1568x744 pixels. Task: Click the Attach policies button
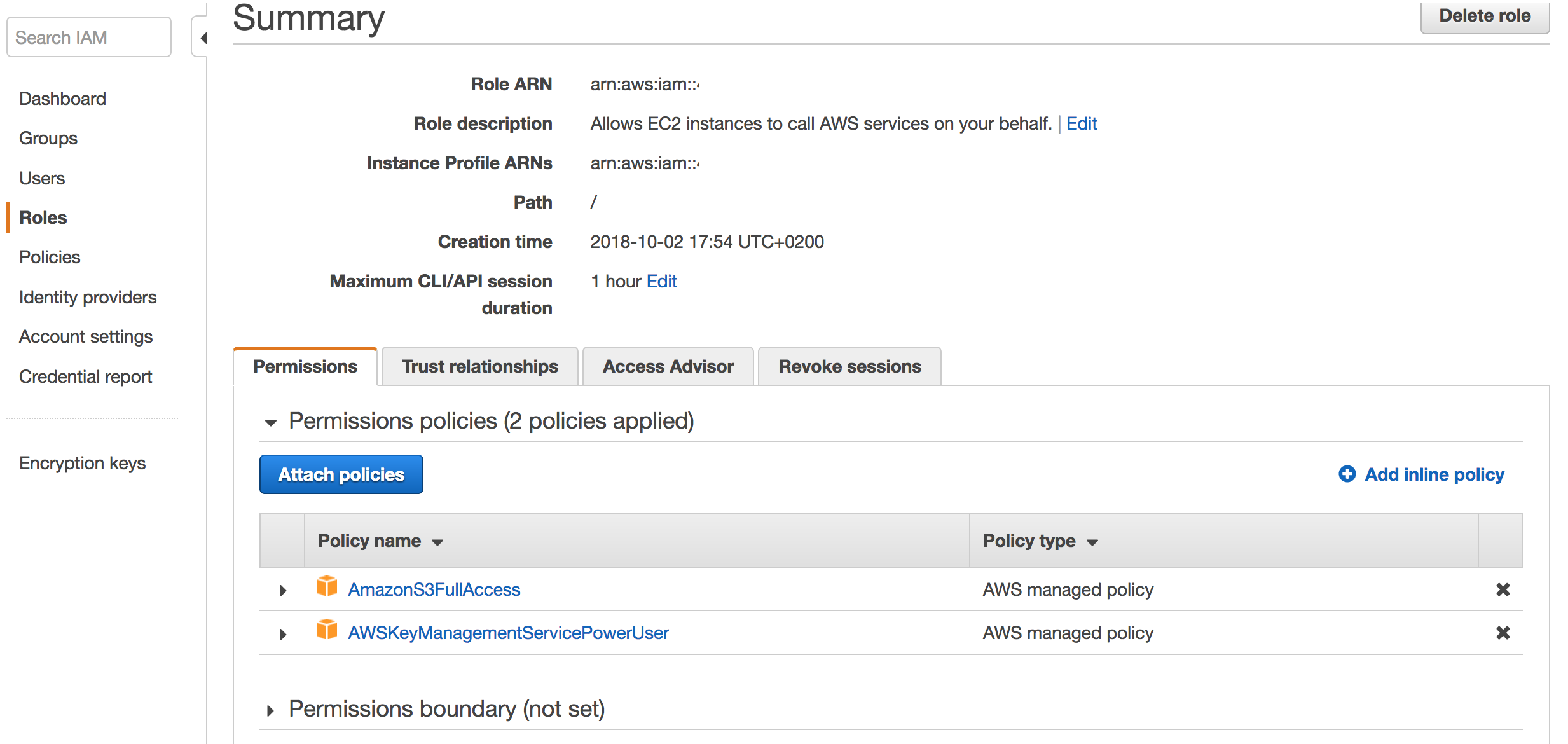tap(341, 474)
